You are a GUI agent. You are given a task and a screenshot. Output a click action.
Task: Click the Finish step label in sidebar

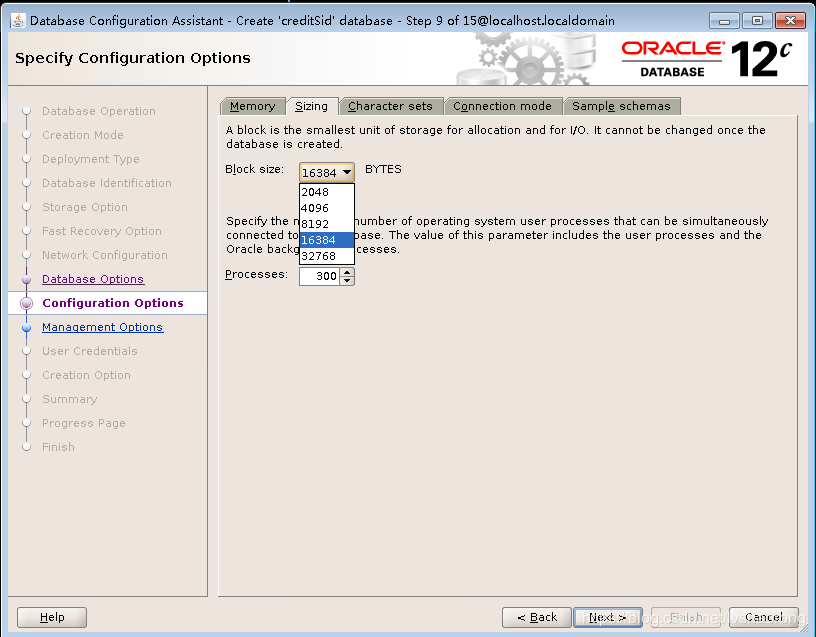click(x=58, y=447)
